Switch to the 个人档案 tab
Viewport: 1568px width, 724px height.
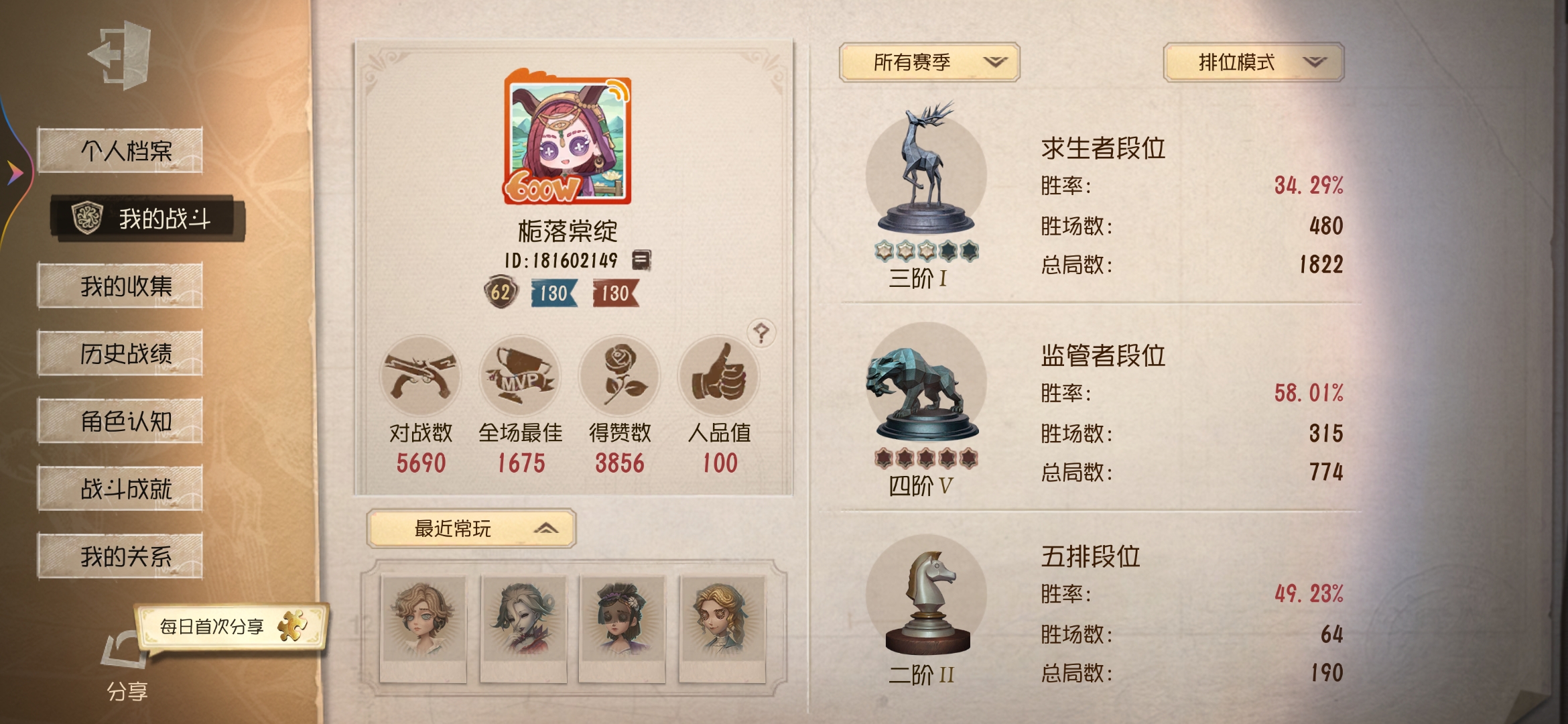[121, 150]
